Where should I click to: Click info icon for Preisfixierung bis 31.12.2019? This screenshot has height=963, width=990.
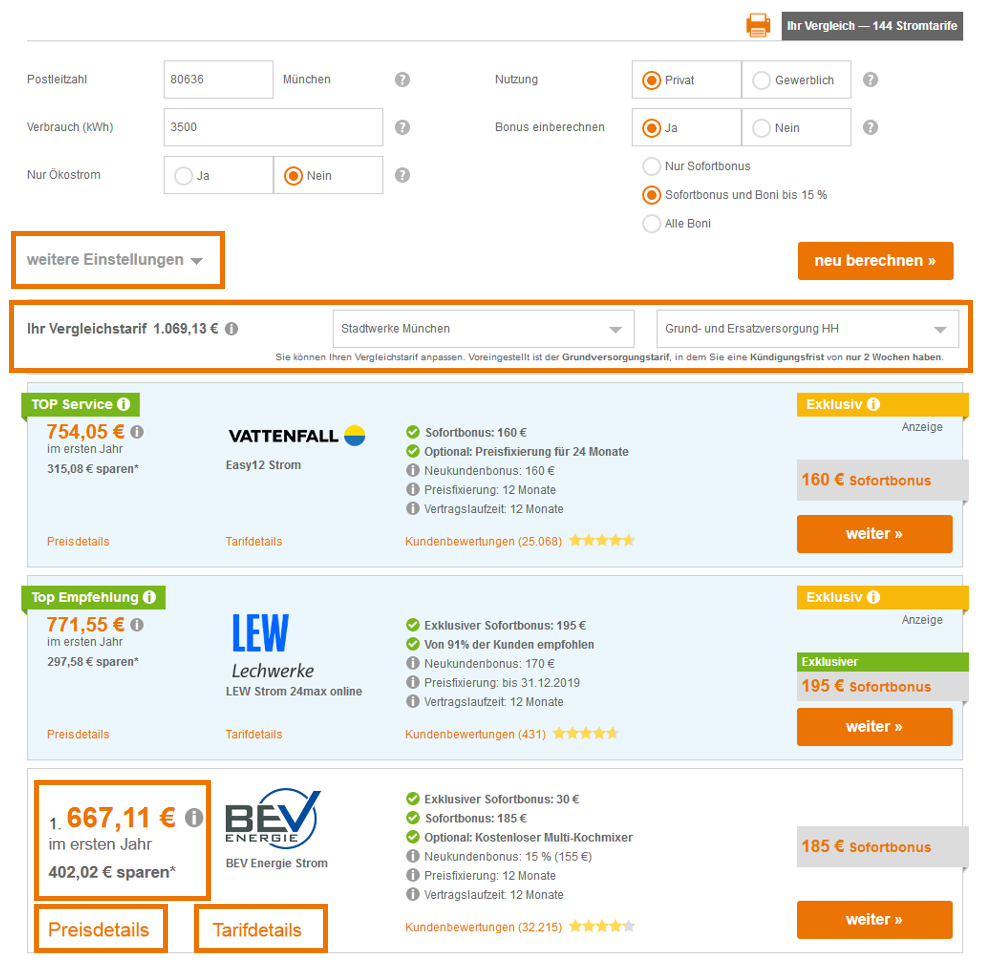click(x=413, y=682)
